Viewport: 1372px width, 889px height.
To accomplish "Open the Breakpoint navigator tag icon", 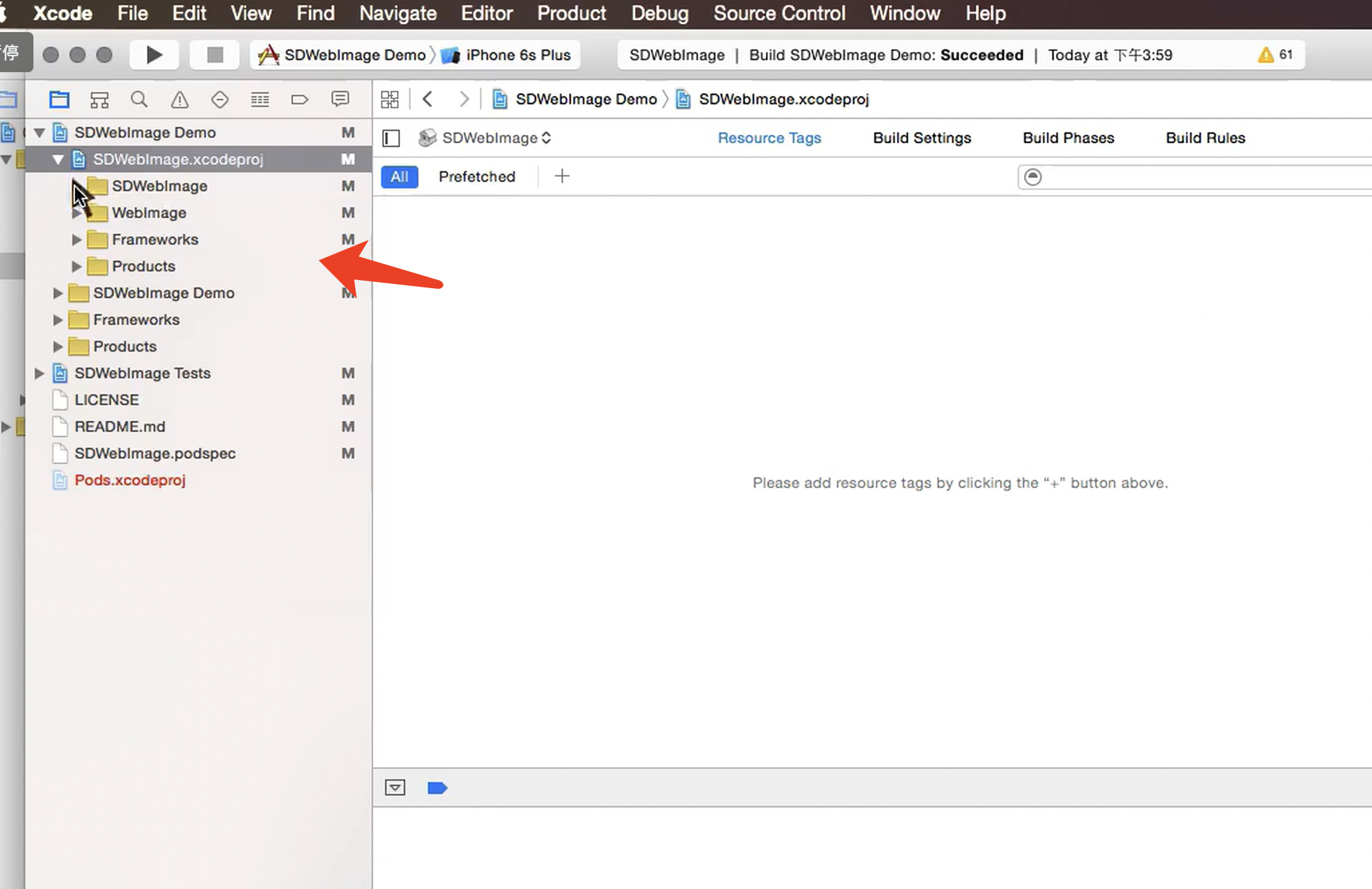I will pos(300,100).
